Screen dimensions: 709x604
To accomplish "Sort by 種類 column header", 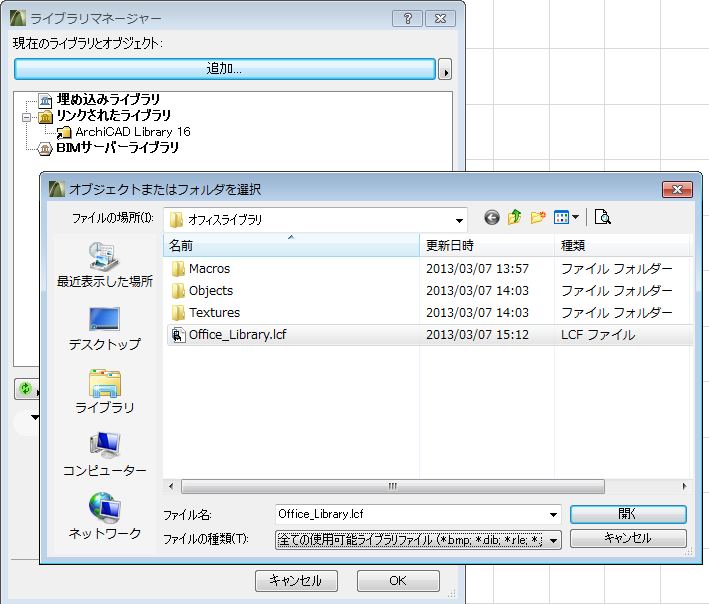I will point(622,245).
